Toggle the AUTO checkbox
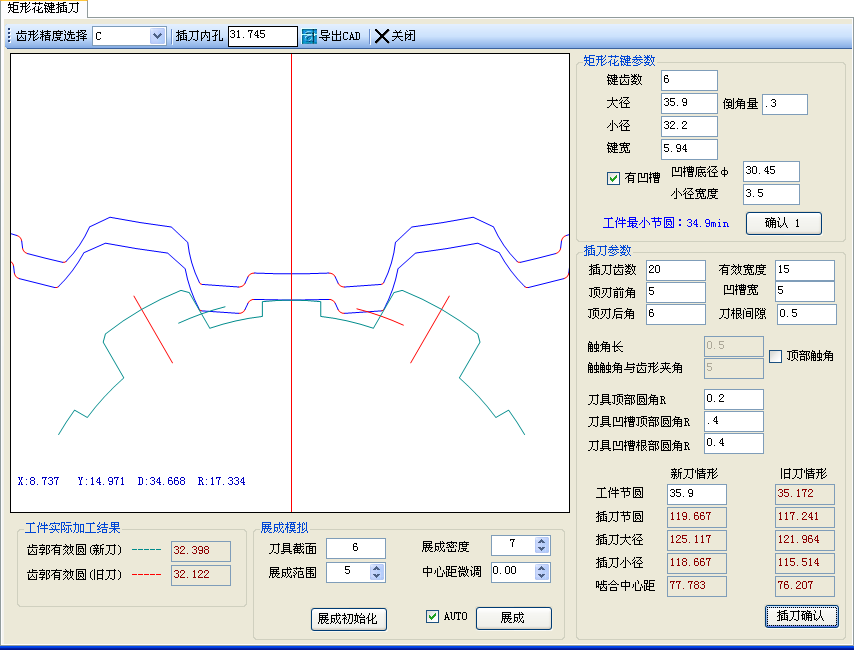854x650 pixels. 432,616
